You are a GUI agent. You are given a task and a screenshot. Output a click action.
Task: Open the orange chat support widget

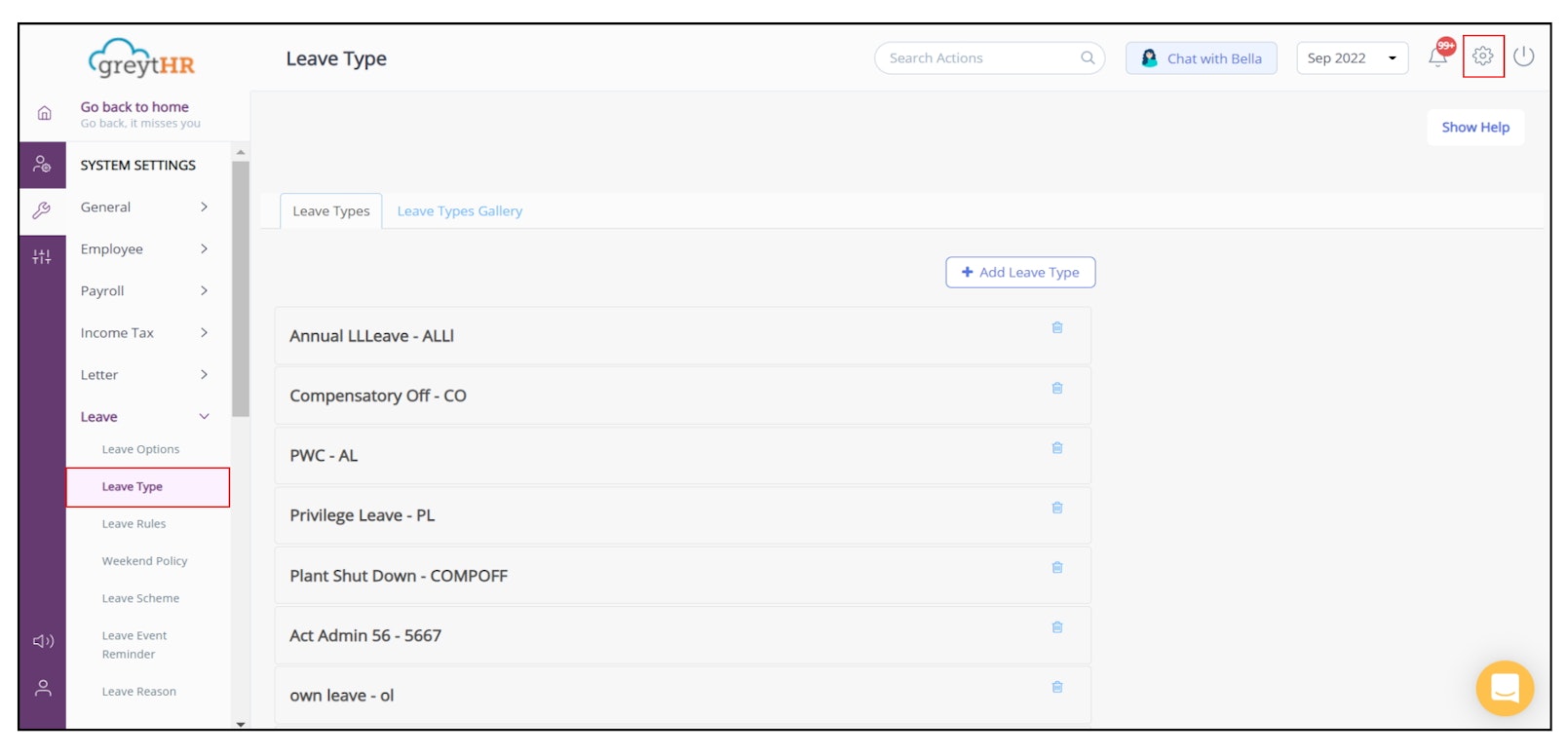coord(1504,688)
